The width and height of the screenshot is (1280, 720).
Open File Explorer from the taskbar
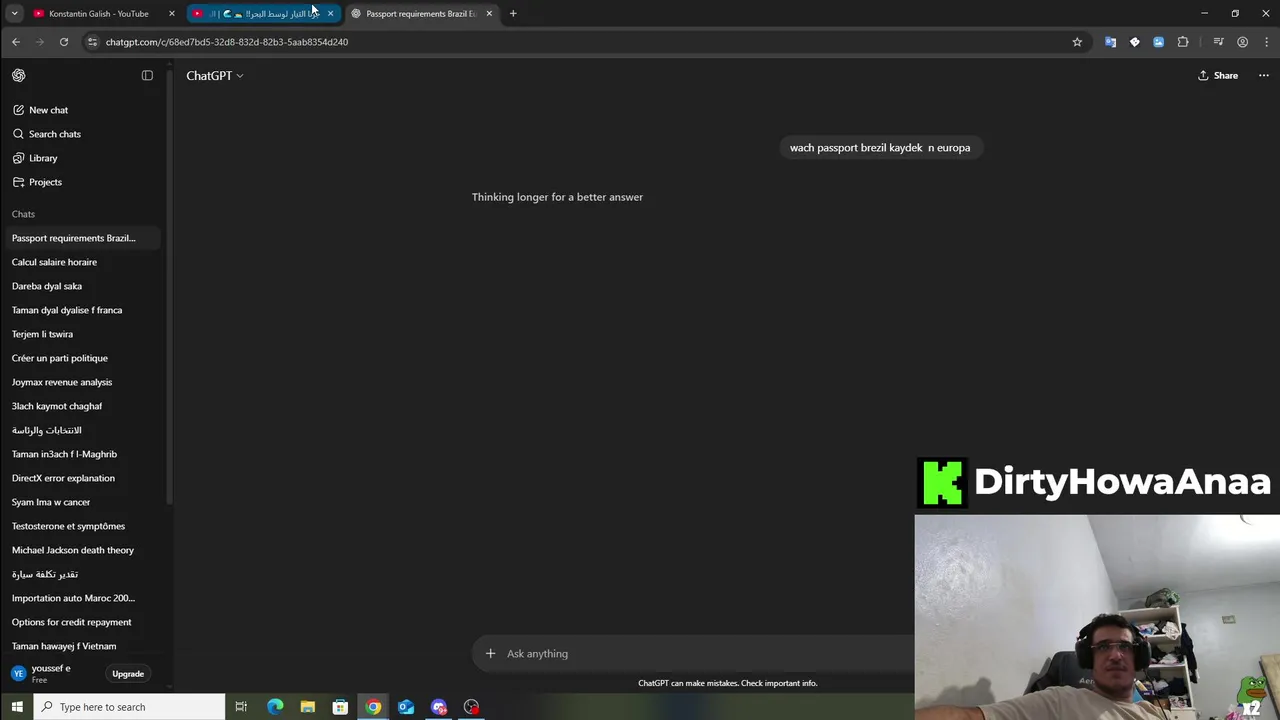tap(308, 707)
